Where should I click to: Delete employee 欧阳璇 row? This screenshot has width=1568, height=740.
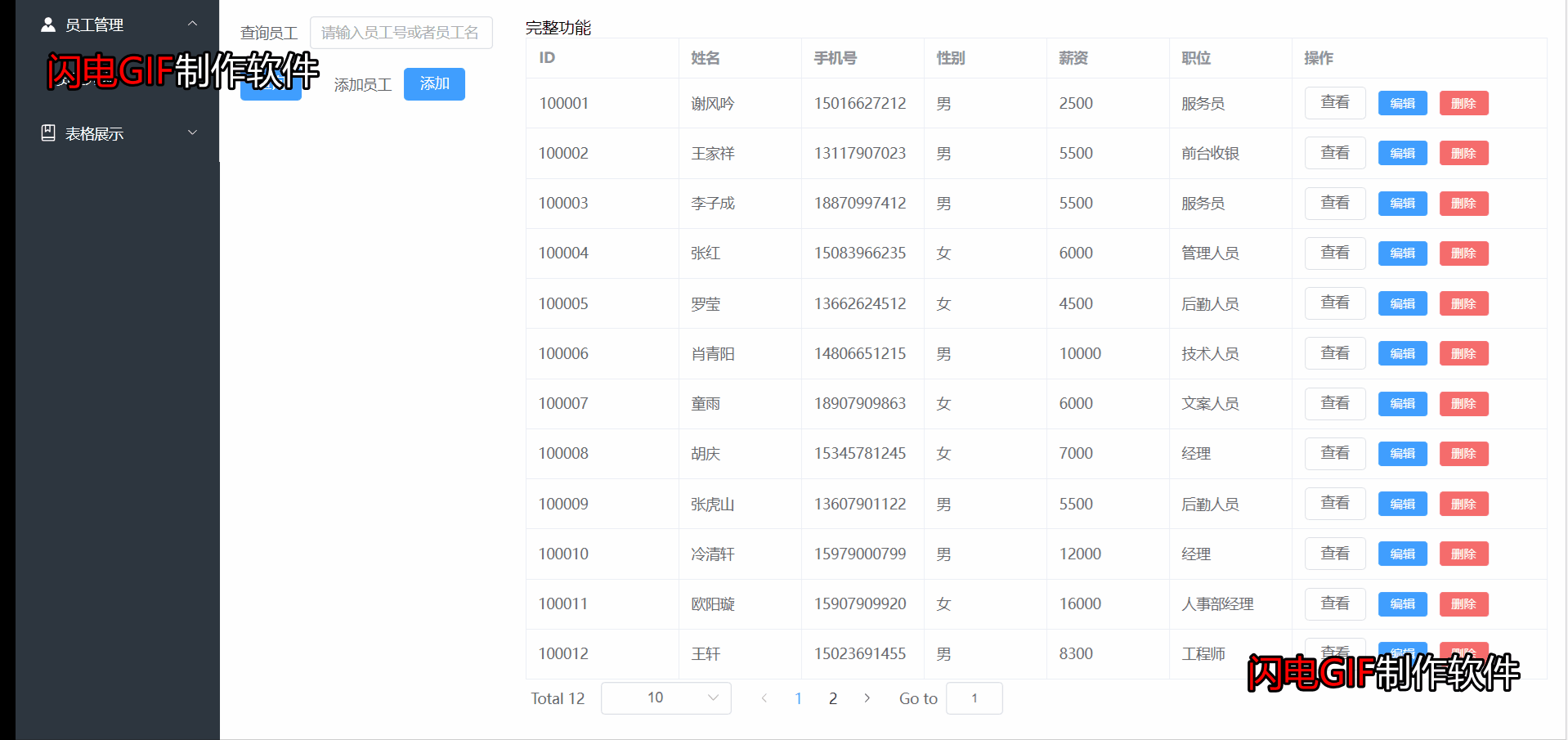pos(1464,604)
